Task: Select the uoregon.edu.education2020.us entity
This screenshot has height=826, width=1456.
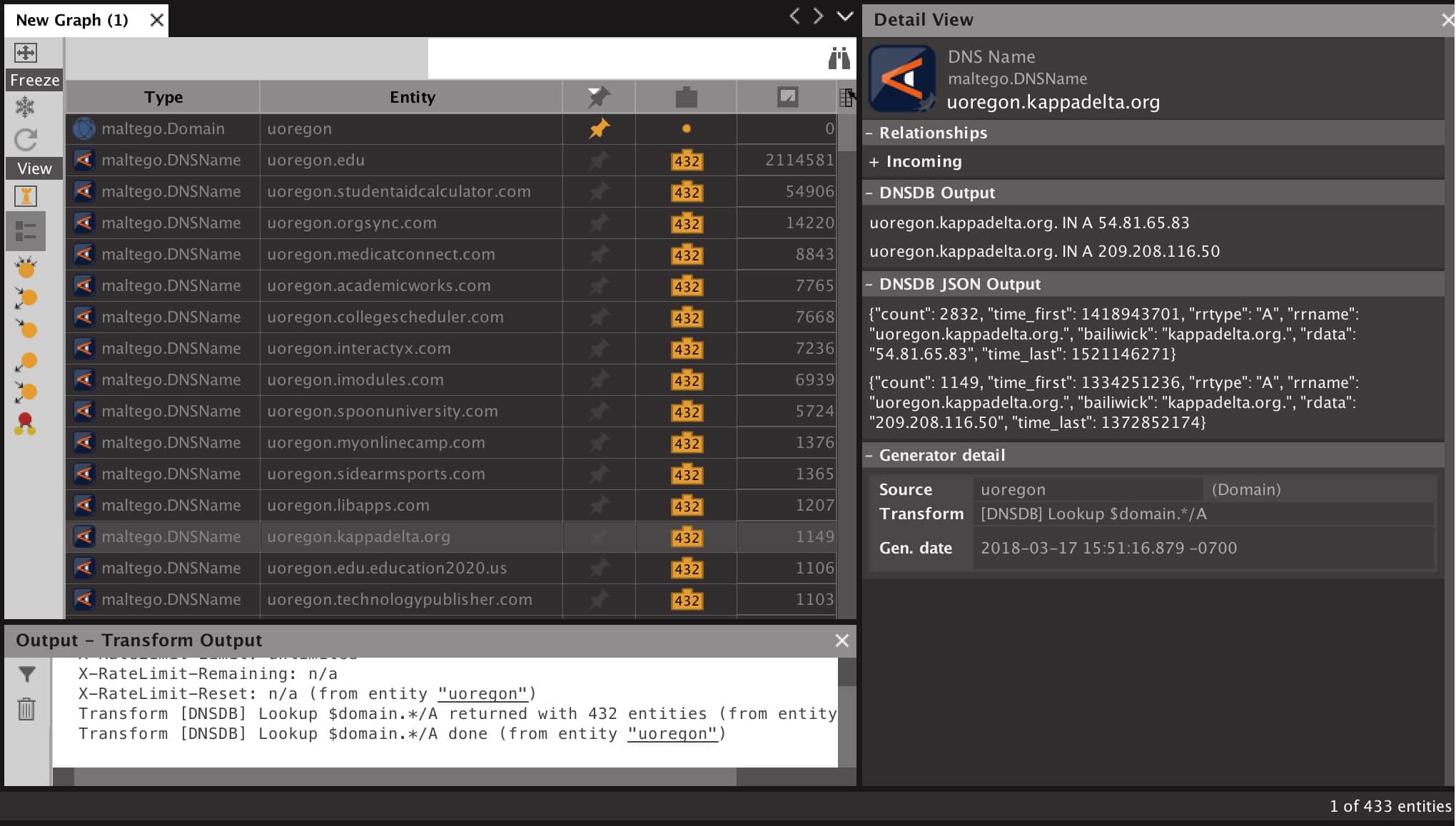Action: click(x=387, y=568)
